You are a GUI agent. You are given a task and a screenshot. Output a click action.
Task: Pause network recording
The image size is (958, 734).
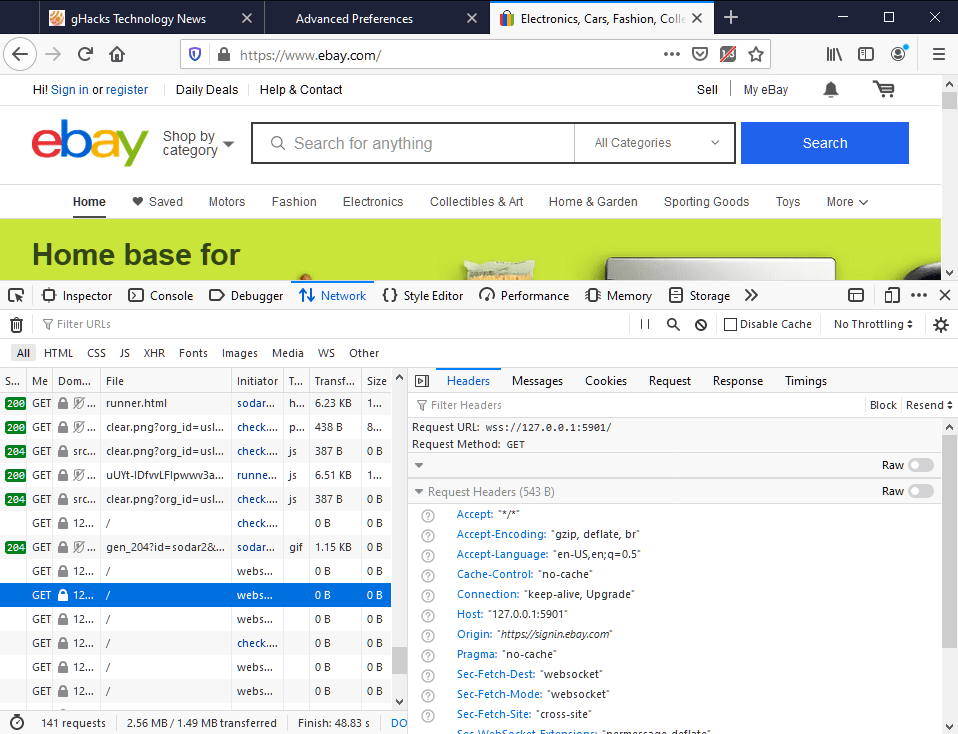point(645,324)
